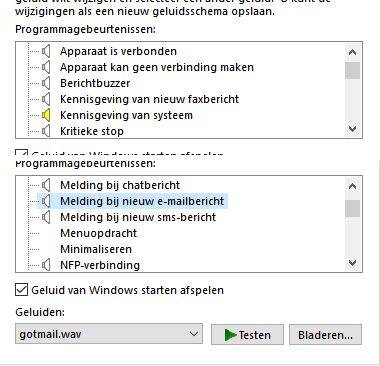Click yellow speaker icon for Kennisgeving van systeem

click(46, 115)
